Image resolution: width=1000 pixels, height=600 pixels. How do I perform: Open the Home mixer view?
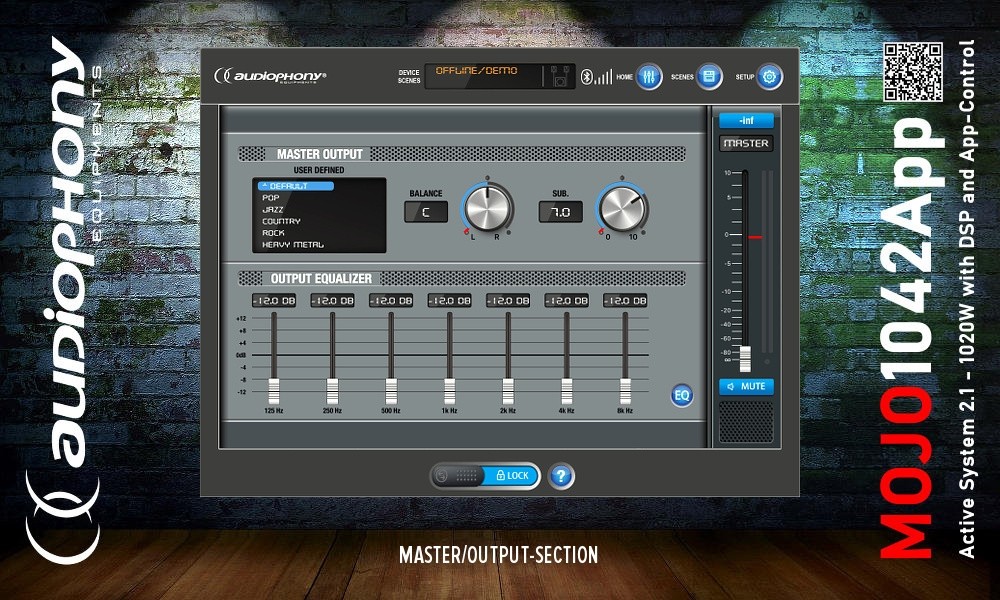pyautogui.click(x=649, y=77)
